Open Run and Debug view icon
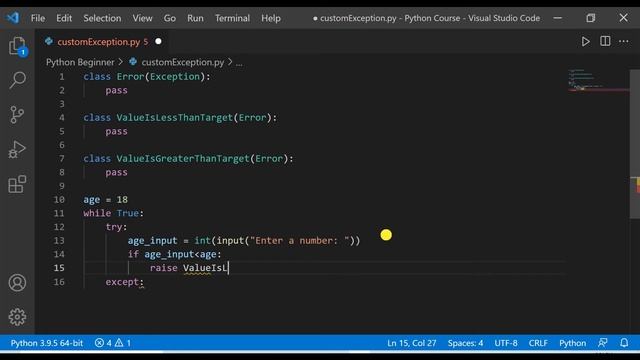The width and height of the screenshot is (640, 360). click(x=17, y=149)
